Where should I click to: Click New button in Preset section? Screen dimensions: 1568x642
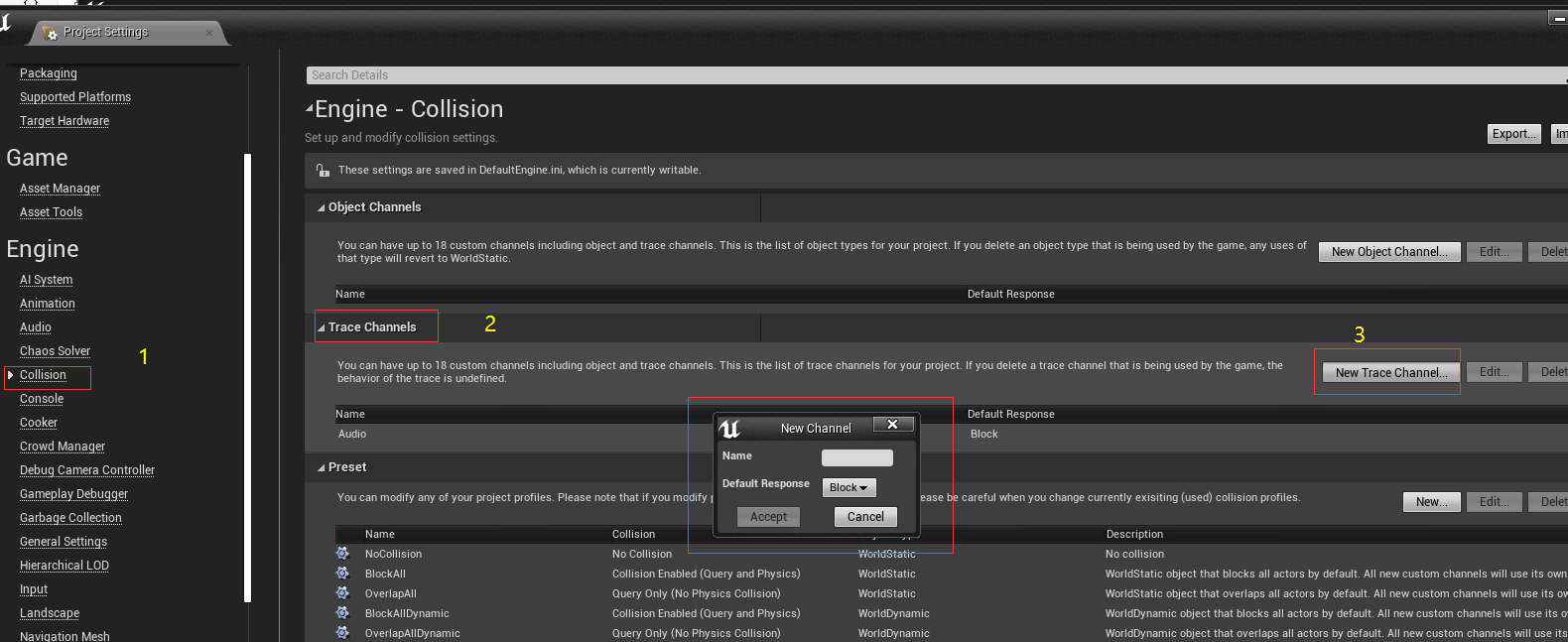click(1431, 502)
